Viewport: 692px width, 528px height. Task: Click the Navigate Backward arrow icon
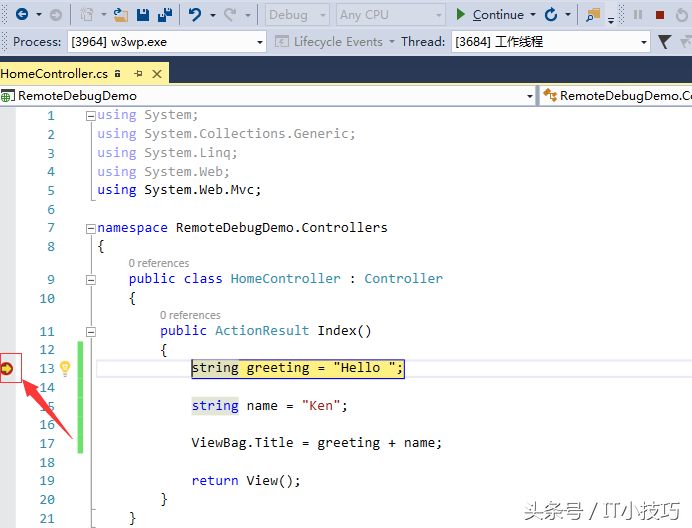pyautogui.click(x=20, y=15)
